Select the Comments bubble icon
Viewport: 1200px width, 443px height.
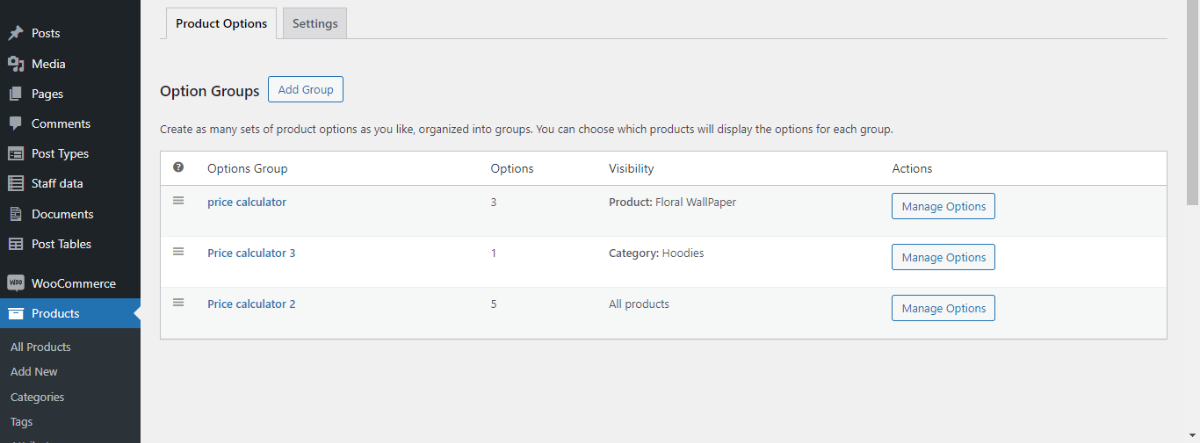point(15,123)
